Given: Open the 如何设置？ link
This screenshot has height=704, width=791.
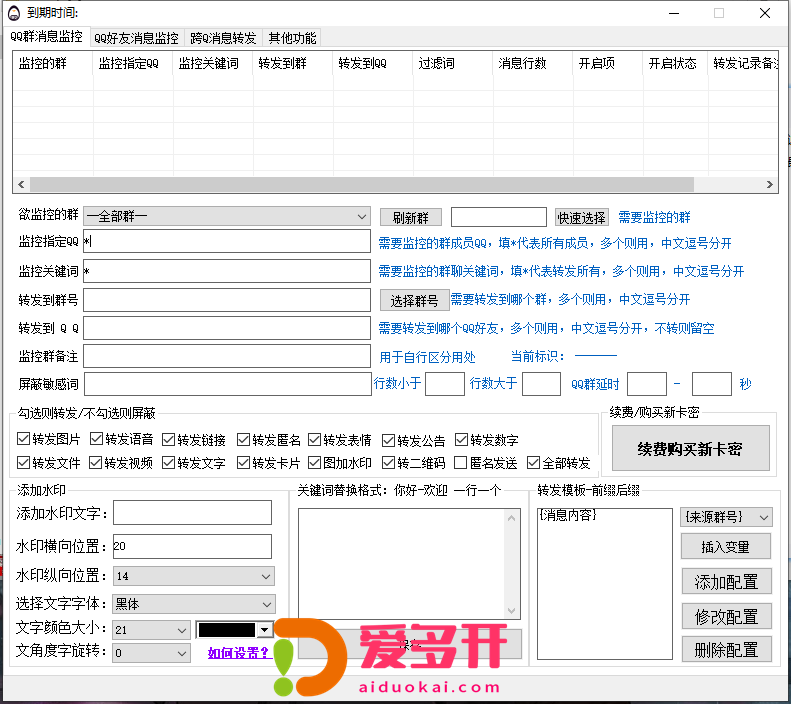Looking at the screenshot, I should 239,653.
